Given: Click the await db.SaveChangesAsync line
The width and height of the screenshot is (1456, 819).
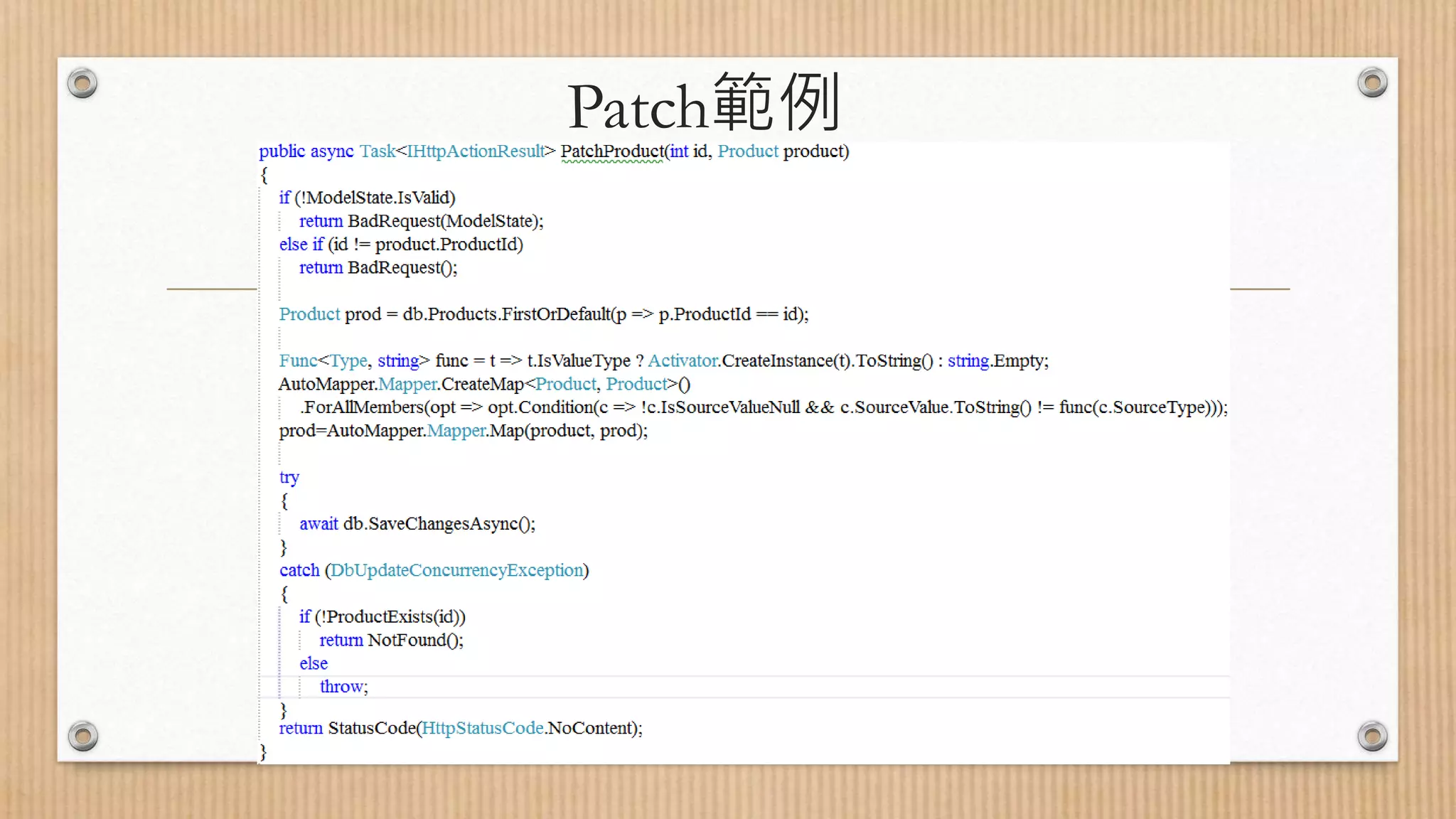Looking at the screenshot, I should (x=417, y=524).
